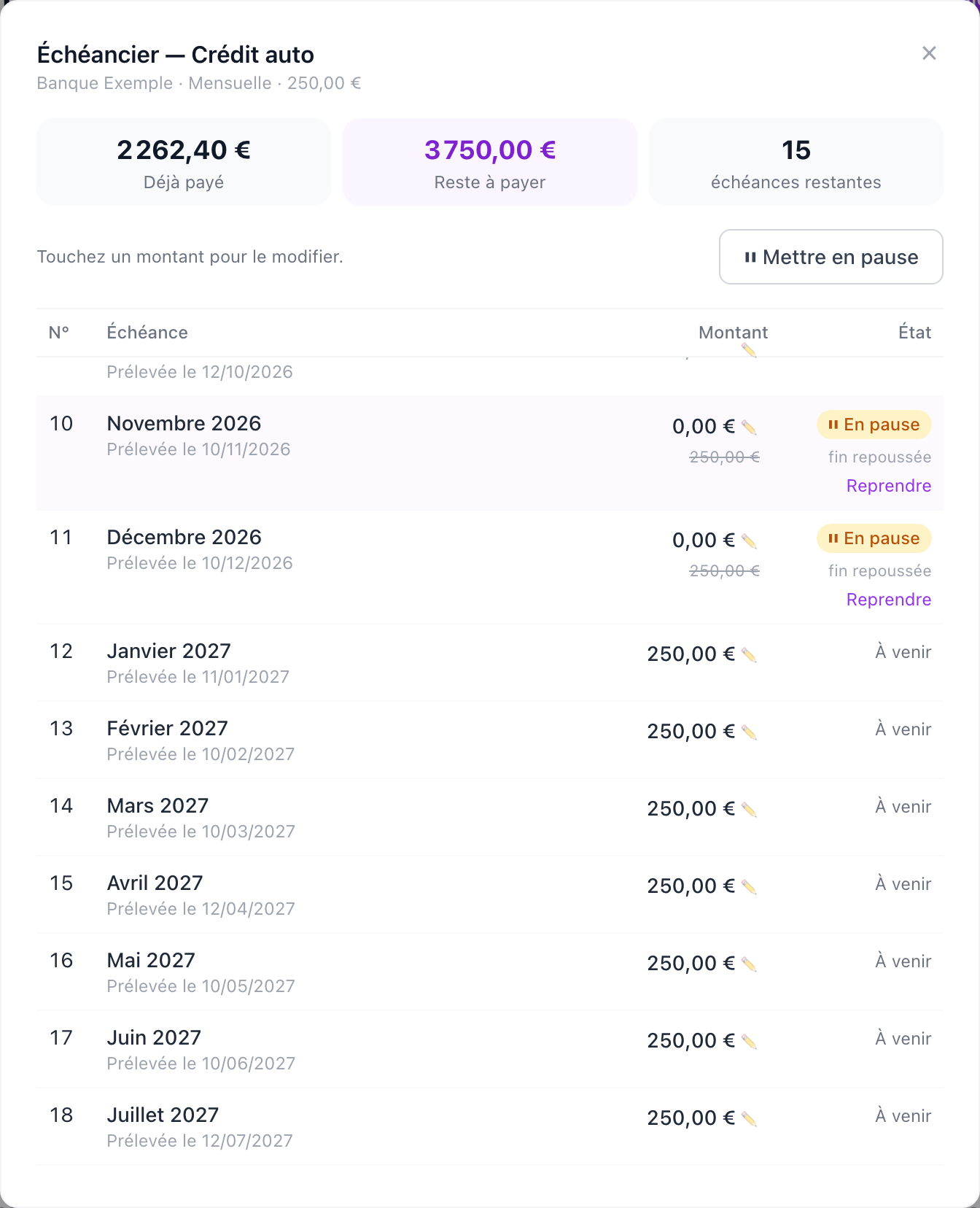980x1208 pixels.
Task: Click the échéances restantes summary card
Action: coord(796,162)
